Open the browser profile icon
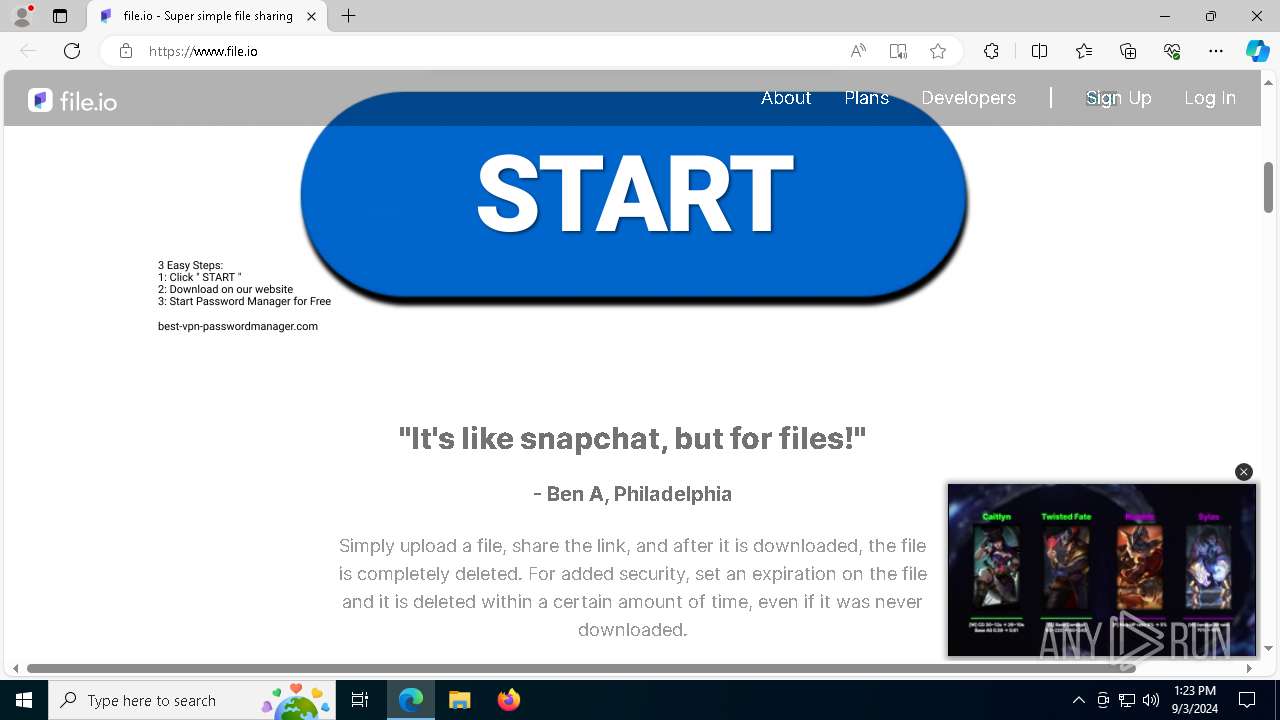This screenshot has width=1280, height=720. 22,16
